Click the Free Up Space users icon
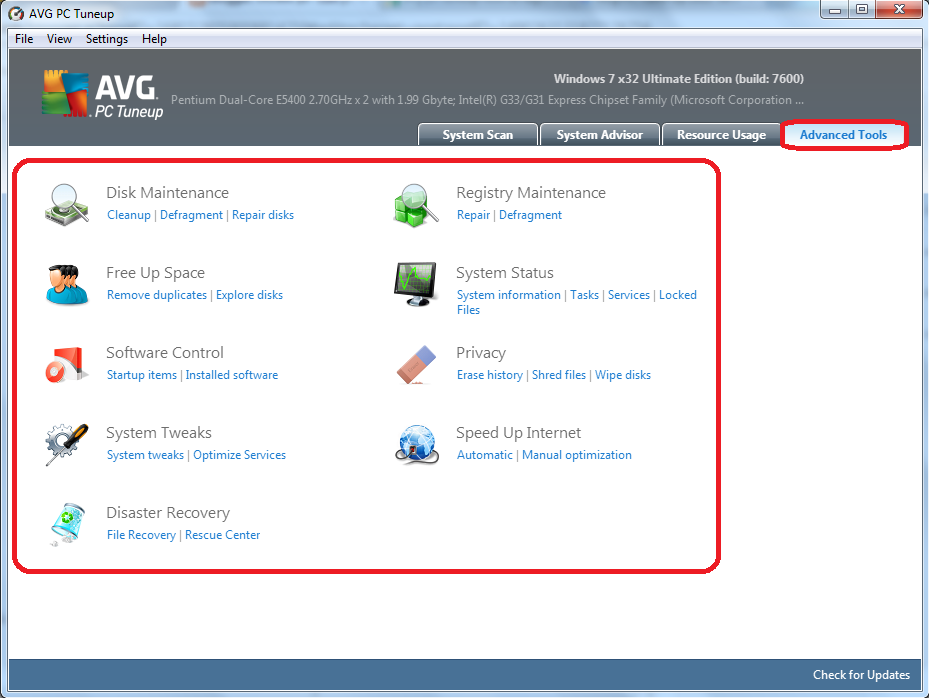Screen dimensions: 929x698 [x=67, y=284]
